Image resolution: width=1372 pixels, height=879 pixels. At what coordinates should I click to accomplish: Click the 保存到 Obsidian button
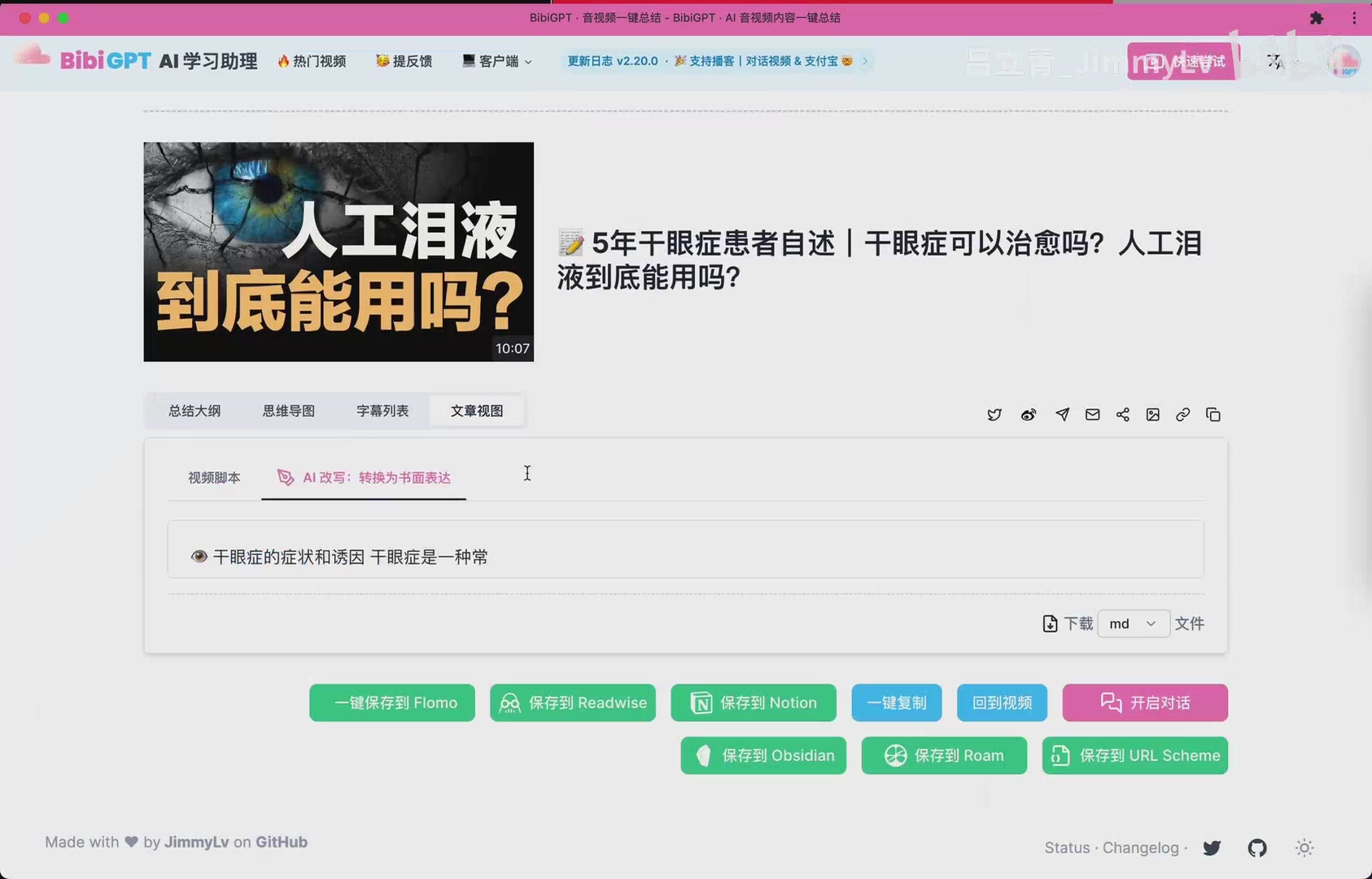[763, 755]
